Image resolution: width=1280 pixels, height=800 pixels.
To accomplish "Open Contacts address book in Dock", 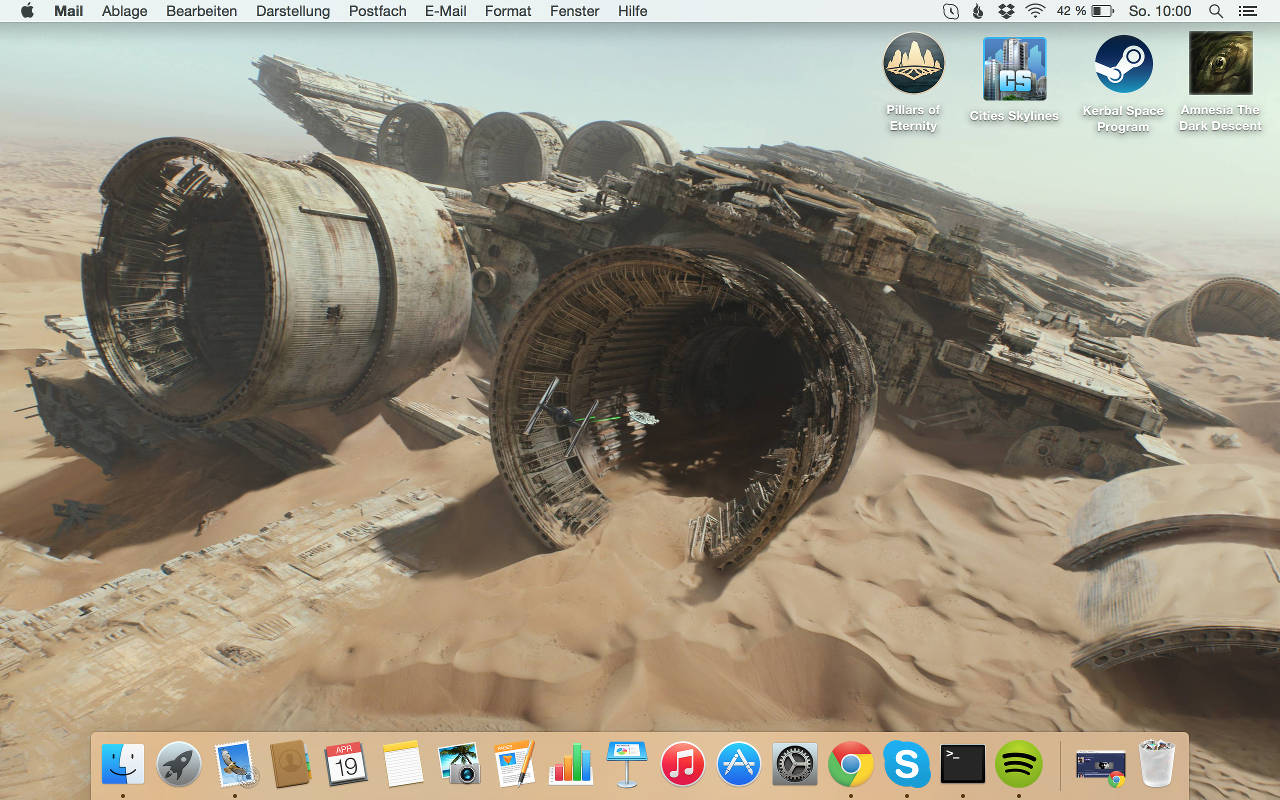I will click(x=291, y=765).
